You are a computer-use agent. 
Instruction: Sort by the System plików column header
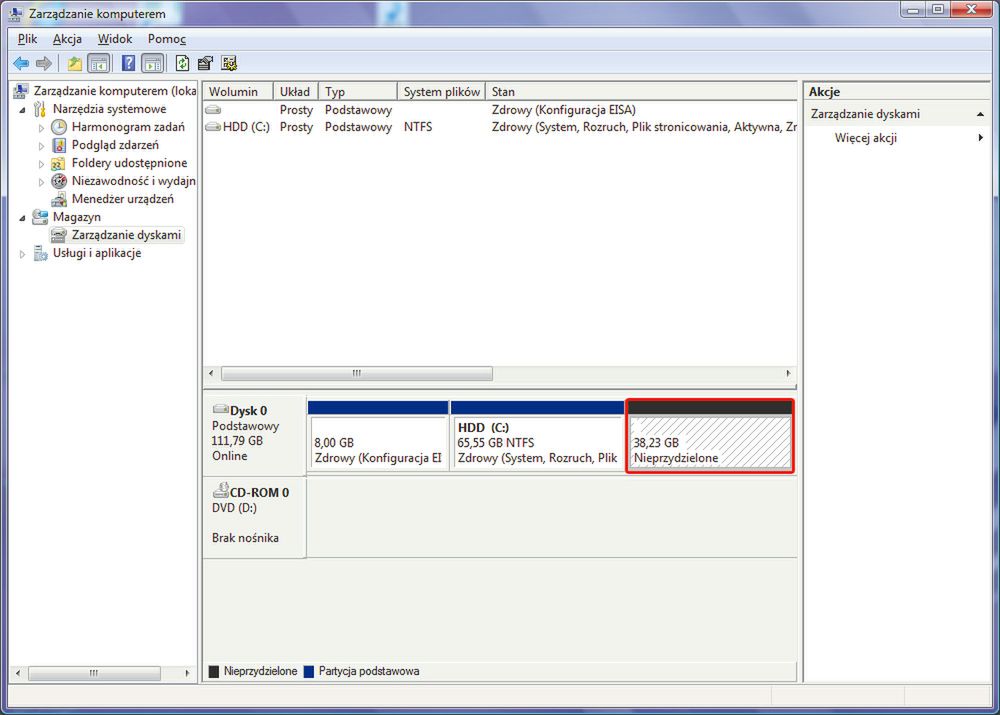pos(441,92)
